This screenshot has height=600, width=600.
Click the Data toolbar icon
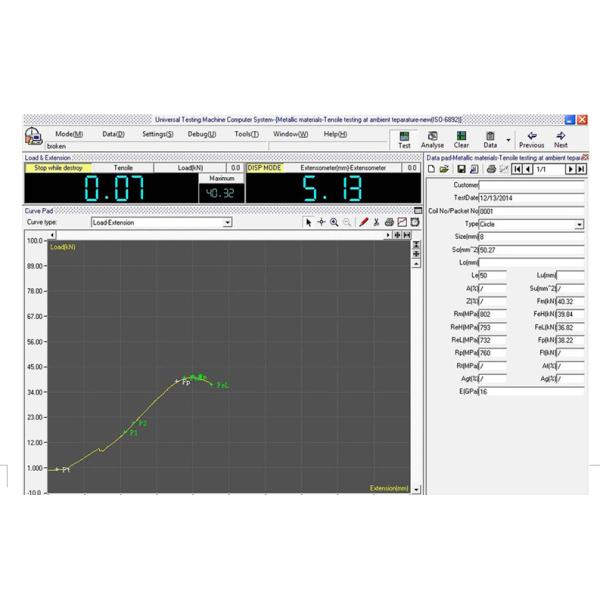point(490,140)
